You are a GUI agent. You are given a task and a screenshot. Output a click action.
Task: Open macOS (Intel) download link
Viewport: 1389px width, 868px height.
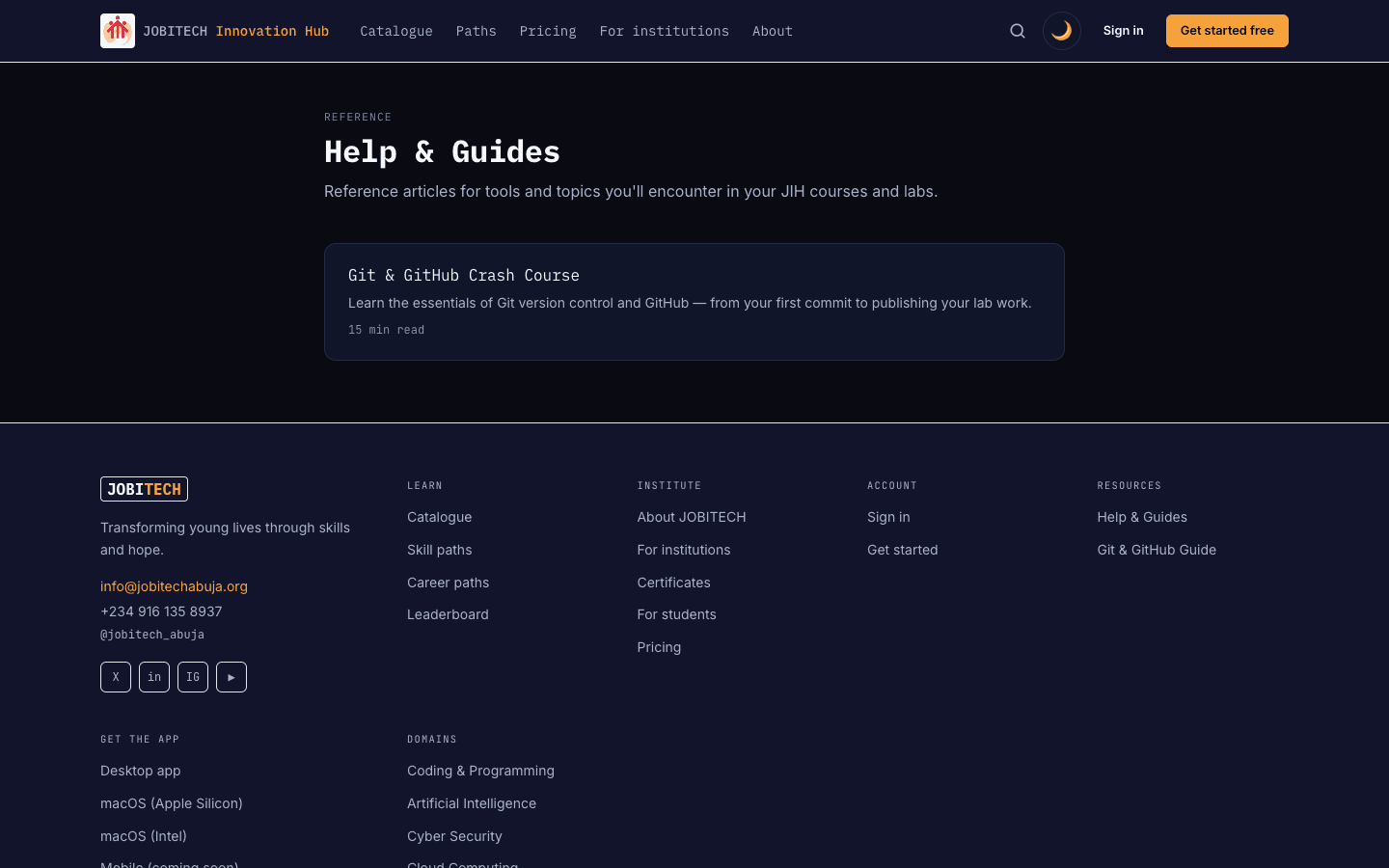click(144, 836)
